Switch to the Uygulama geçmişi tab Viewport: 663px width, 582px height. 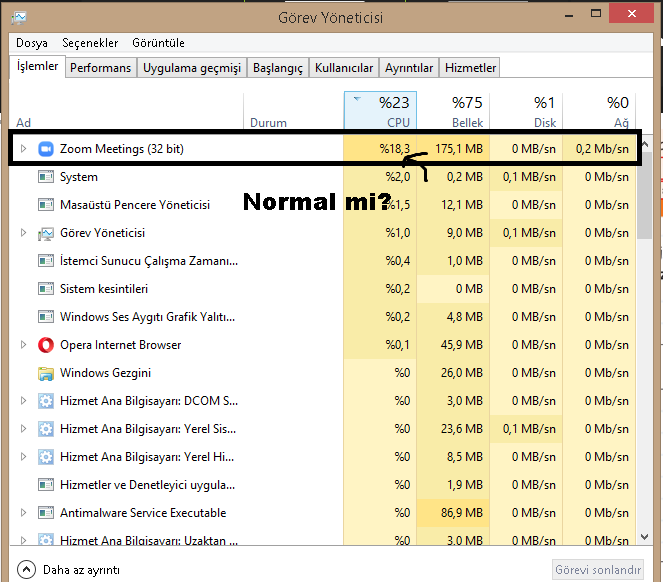(192, 68)
